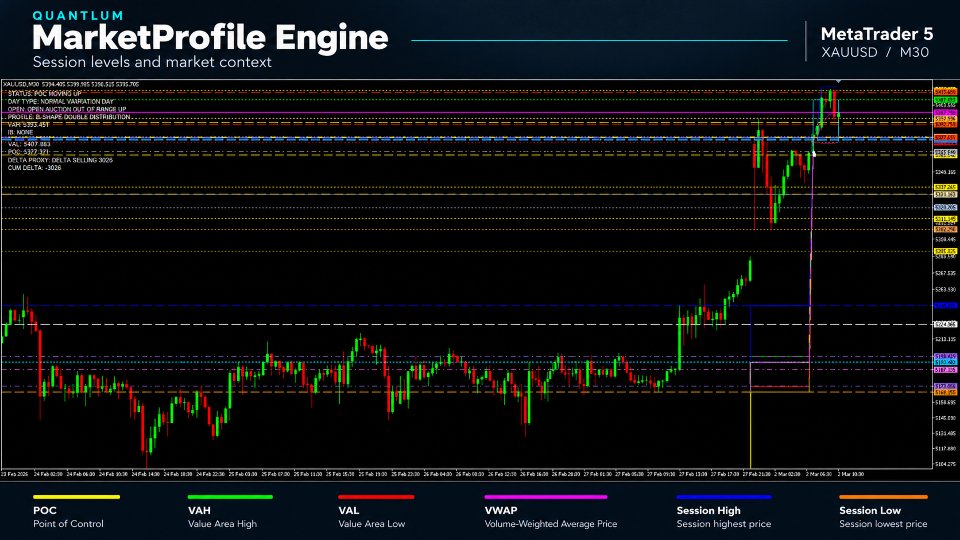Viewport: 960px width, 540px height.
Task: Click 'Value Area High' legend description
Action: [222, 524]
